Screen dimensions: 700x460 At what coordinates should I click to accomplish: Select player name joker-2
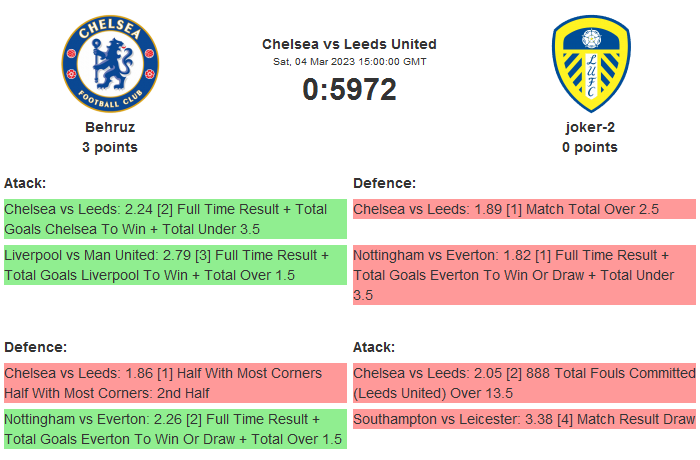590,127
